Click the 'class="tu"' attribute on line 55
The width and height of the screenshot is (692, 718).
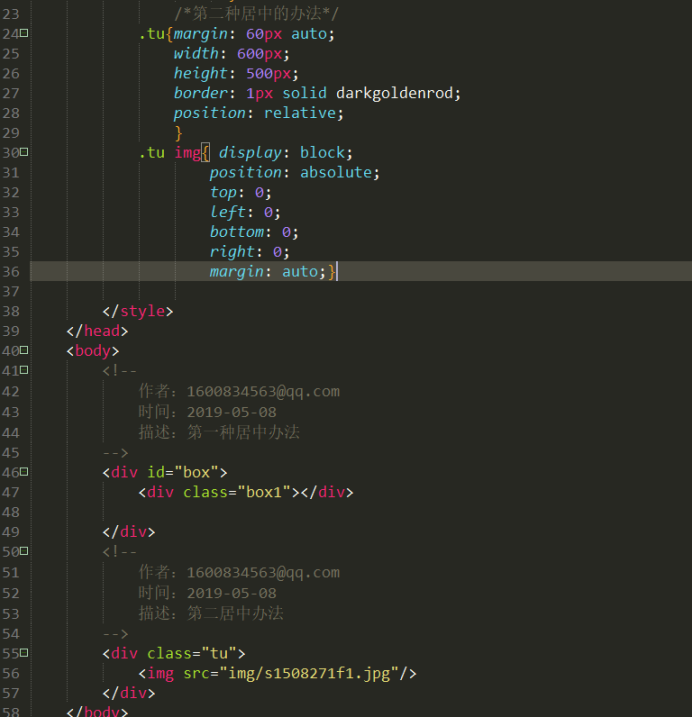click(x=192, y=653)
